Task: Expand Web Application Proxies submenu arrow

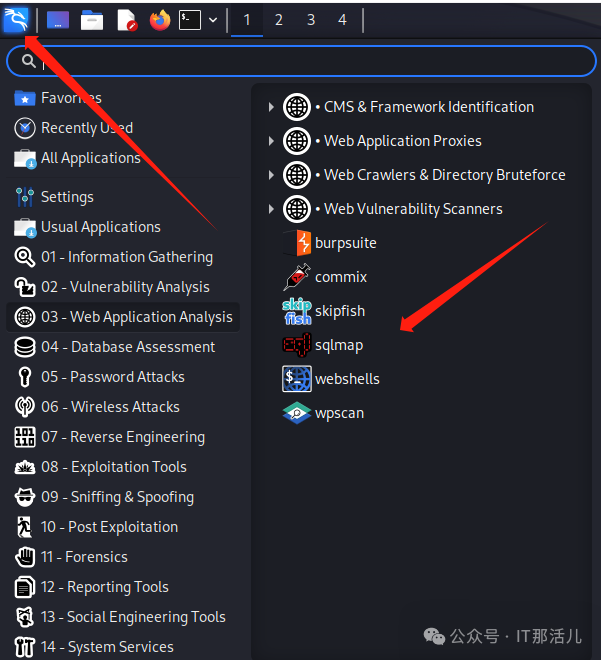Action: 271,141
